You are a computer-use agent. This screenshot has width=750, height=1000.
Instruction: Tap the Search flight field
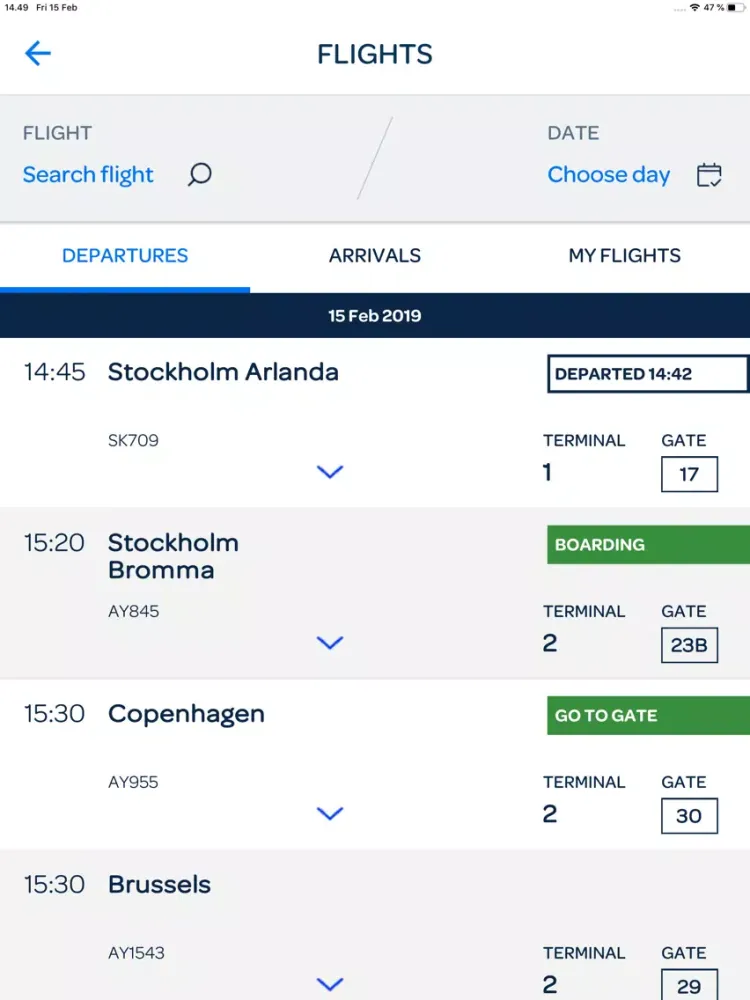point(89,175)
